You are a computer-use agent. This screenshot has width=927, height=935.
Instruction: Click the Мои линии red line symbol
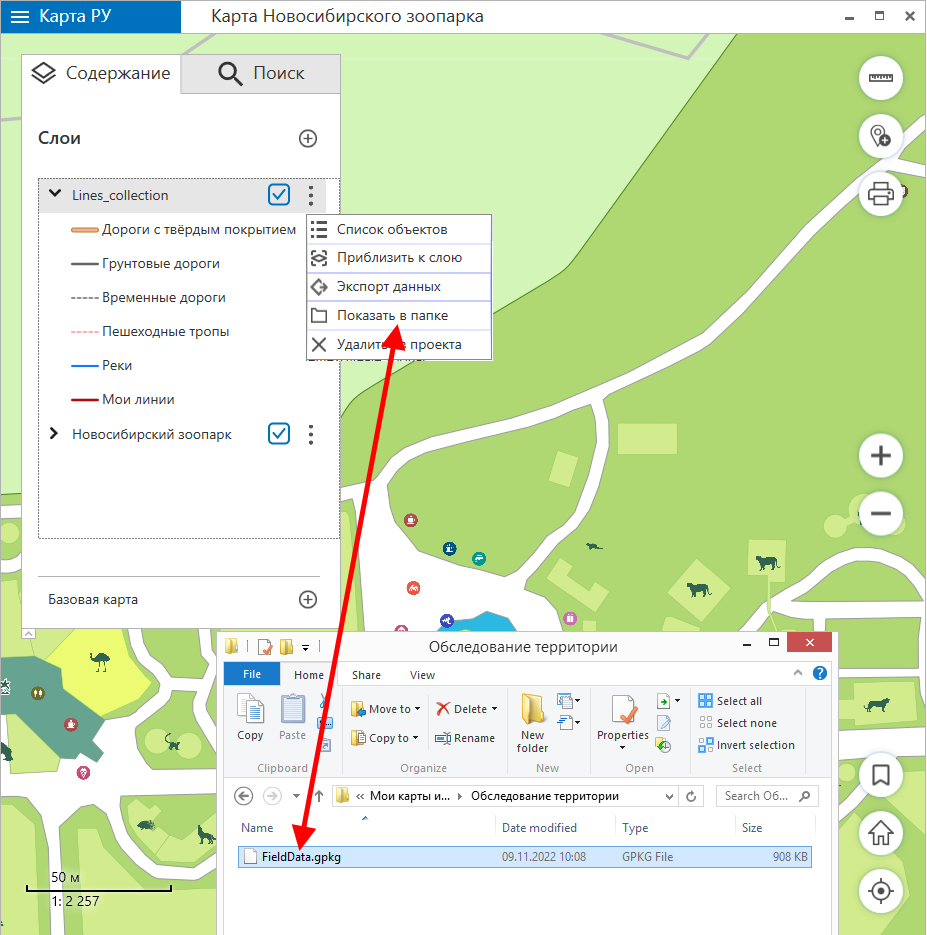point(85,400)
